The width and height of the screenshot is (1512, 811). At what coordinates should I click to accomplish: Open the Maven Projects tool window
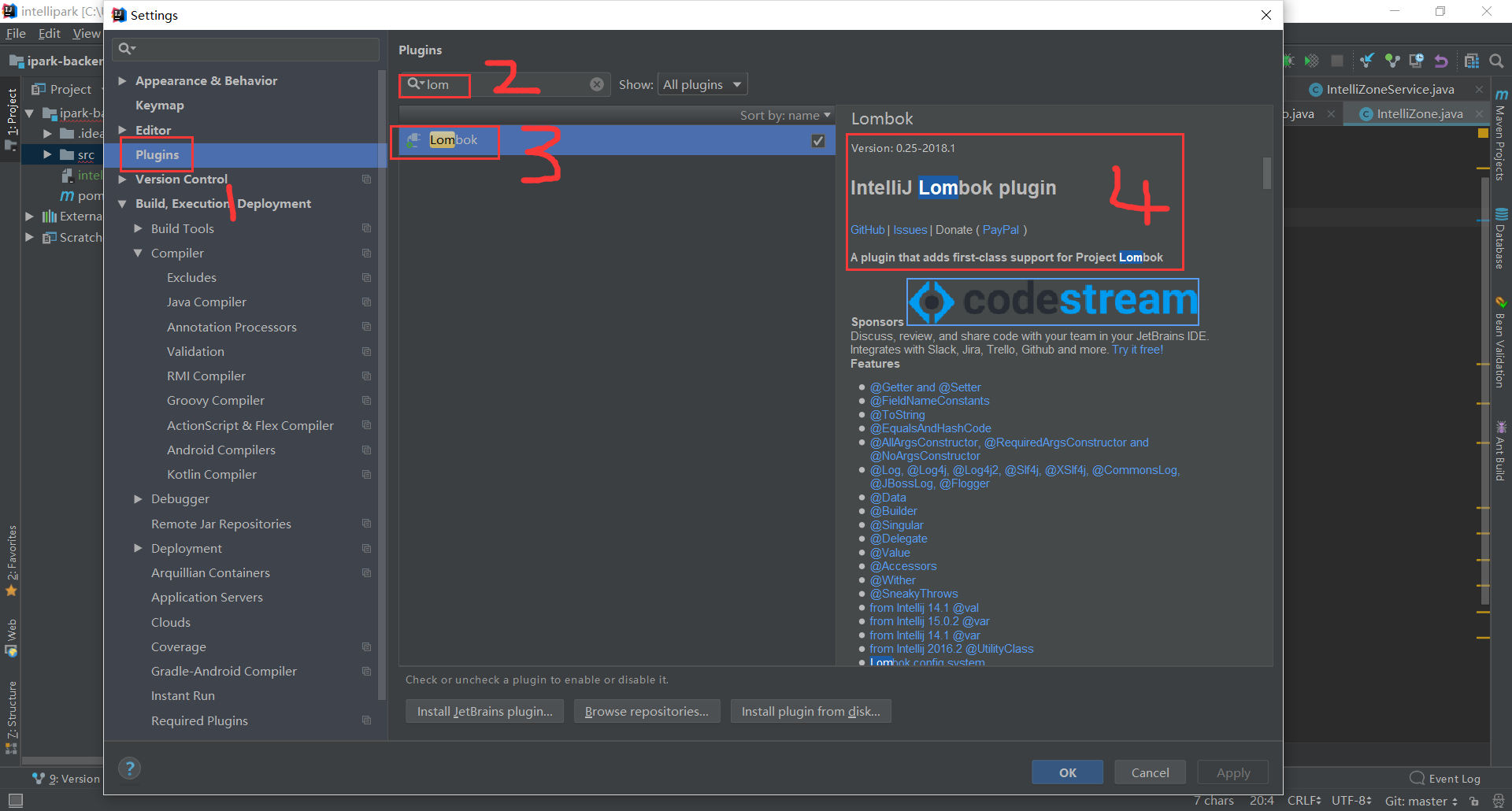click(x=1501, y=135)
